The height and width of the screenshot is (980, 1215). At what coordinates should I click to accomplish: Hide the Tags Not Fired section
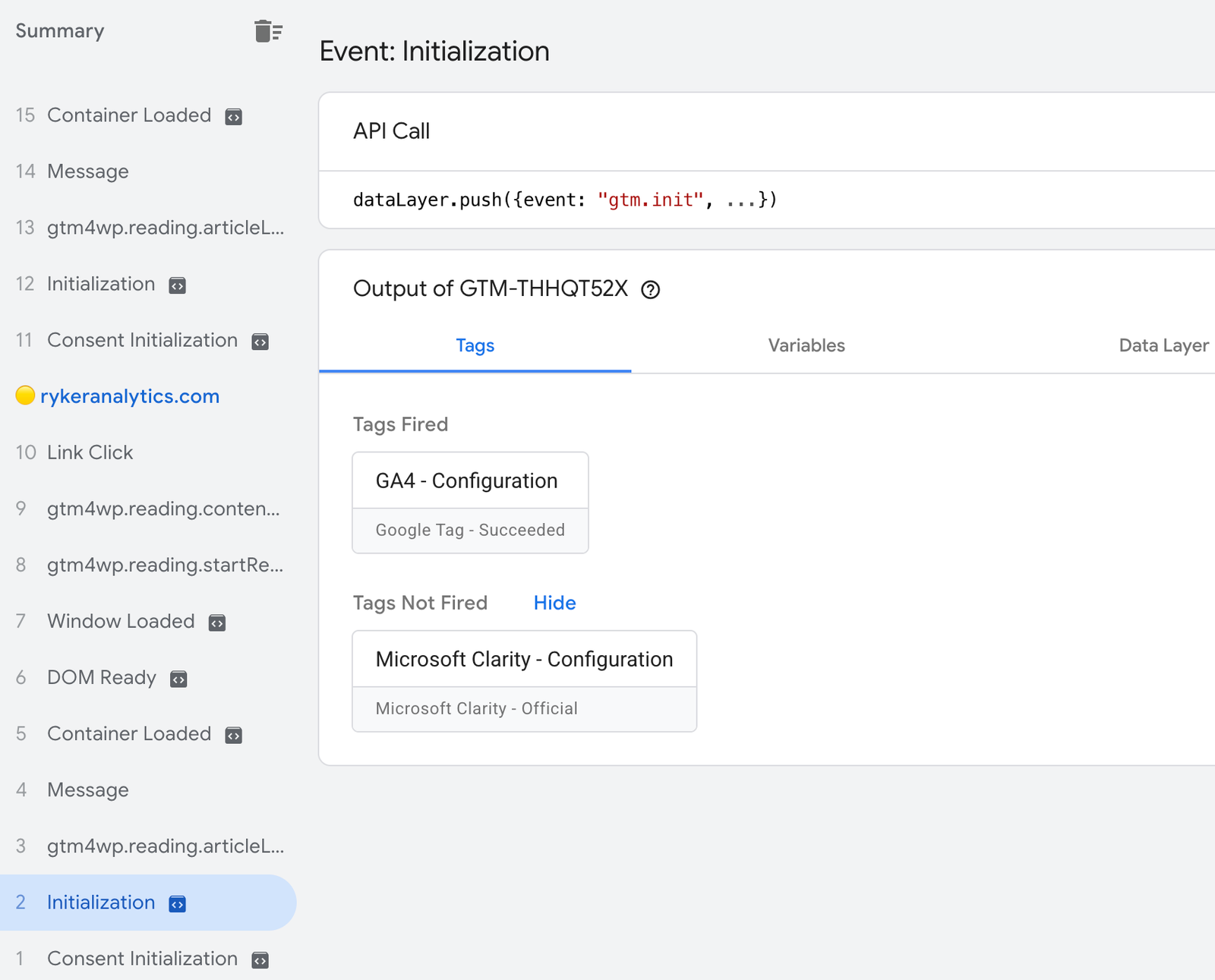click(554, 603)
